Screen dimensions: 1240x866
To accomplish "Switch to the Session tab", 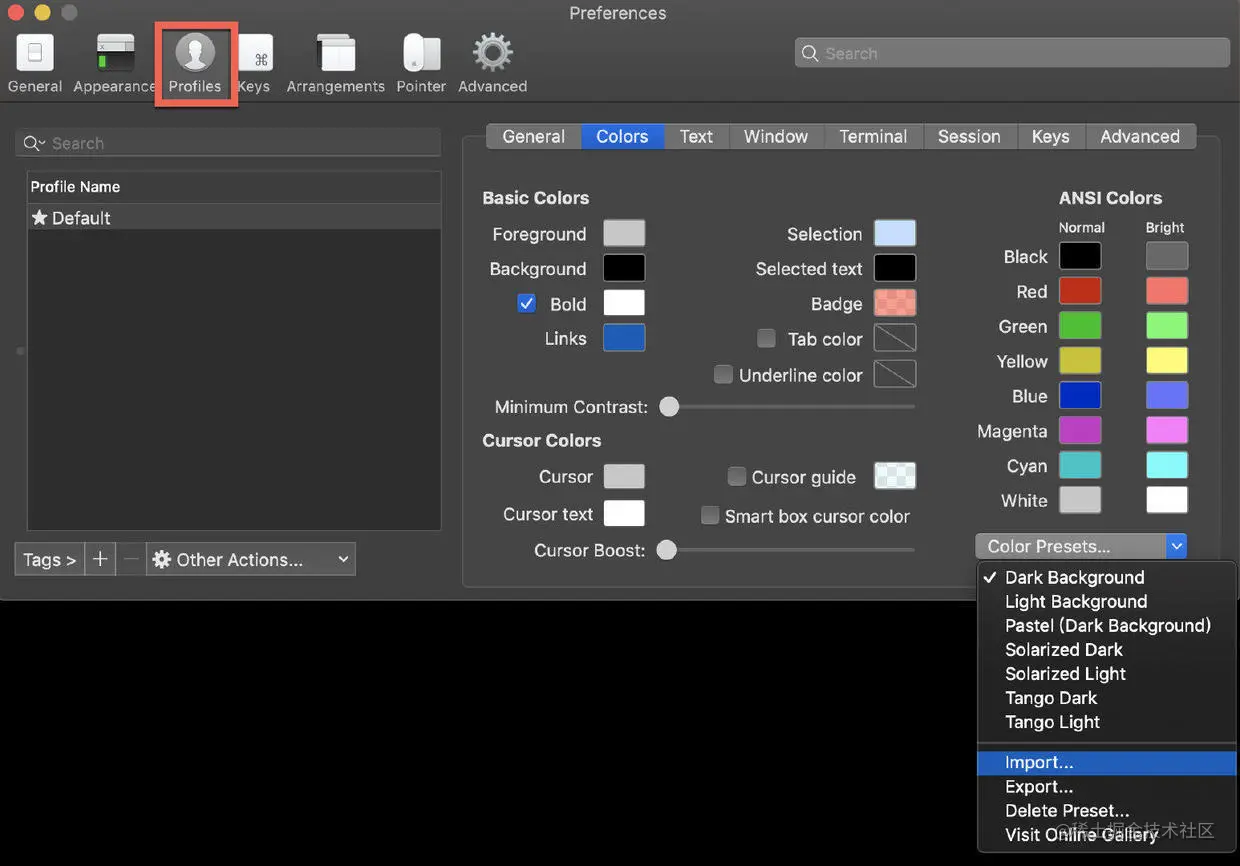I will coord(969,136).
